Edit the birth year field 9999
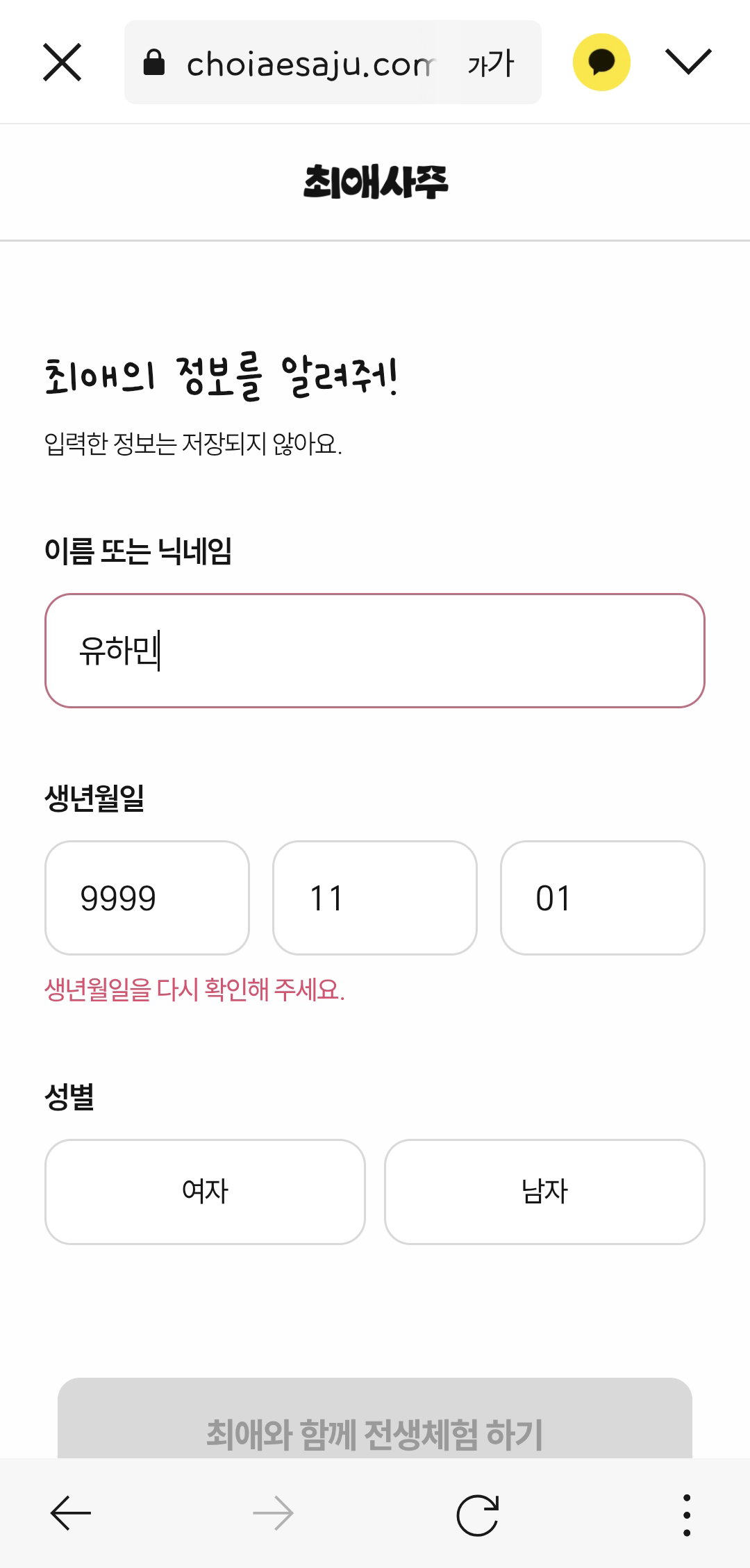The image size is (750, 1568). tap(147, 898)
